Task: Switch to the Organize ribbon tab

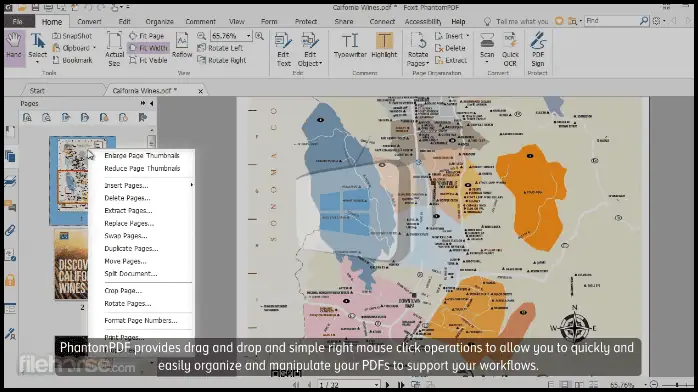Action: [159, 21]
